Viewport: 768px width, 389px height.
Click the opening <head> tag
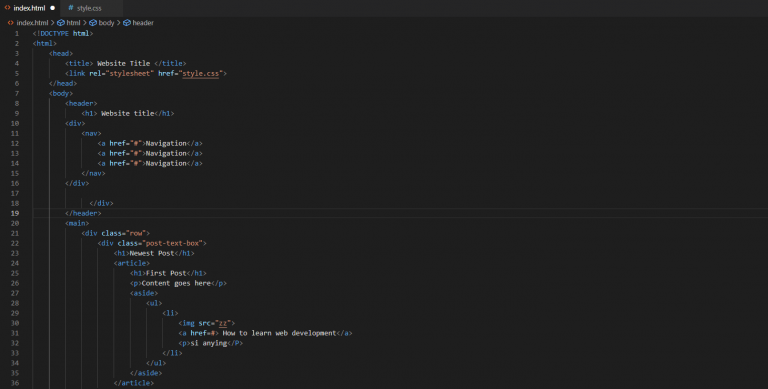(61, 53)
